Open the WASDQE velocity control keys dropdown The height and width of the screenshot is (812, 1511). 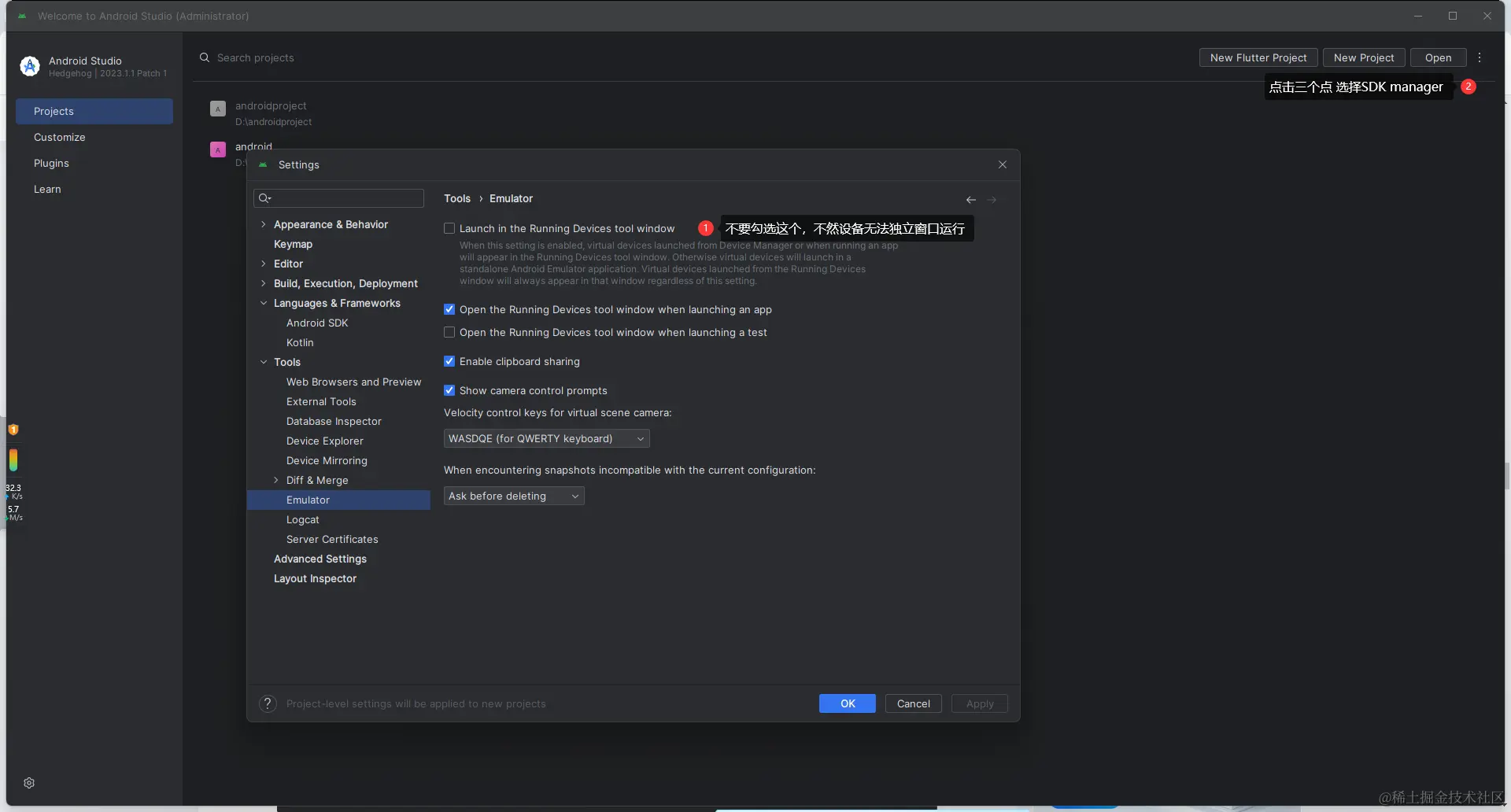pos(546,438)
